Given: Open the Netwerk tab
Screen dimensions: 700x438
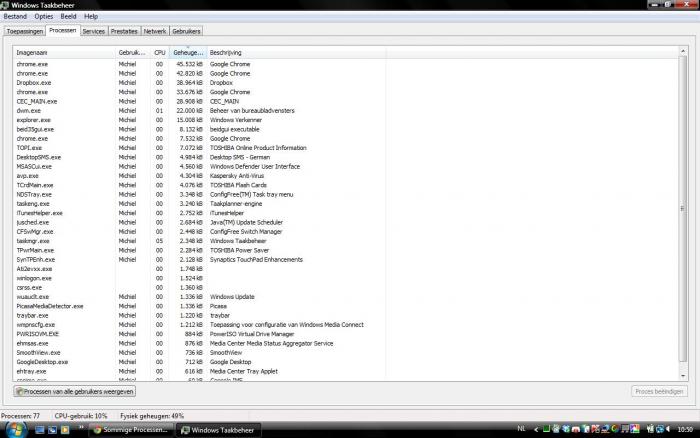Looking at the screenshot, I should [x=155, y=31].
